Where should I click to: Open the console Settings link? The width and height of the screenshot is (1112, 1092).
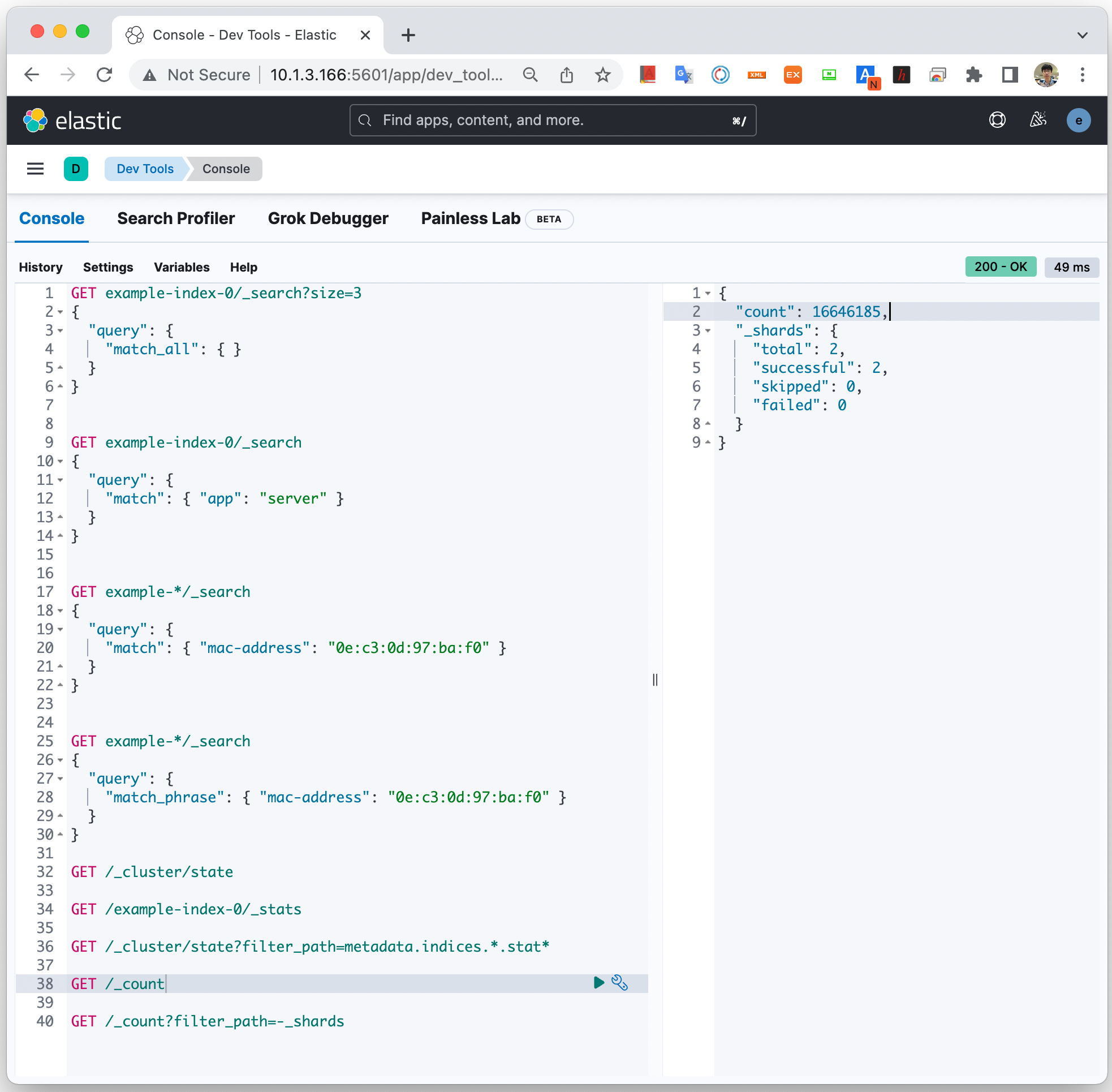coord(108,267)
